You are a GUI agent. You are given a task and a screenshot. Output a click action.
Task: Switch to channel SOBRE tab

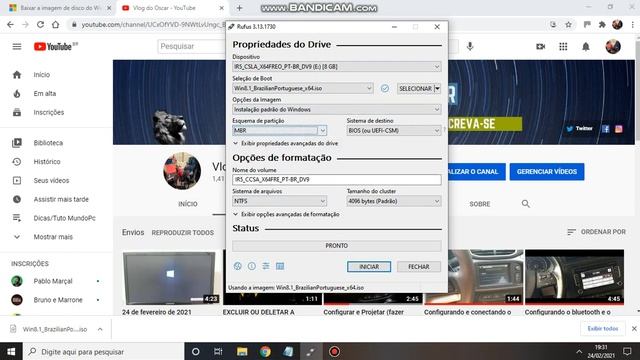click(x=480, y=204)
